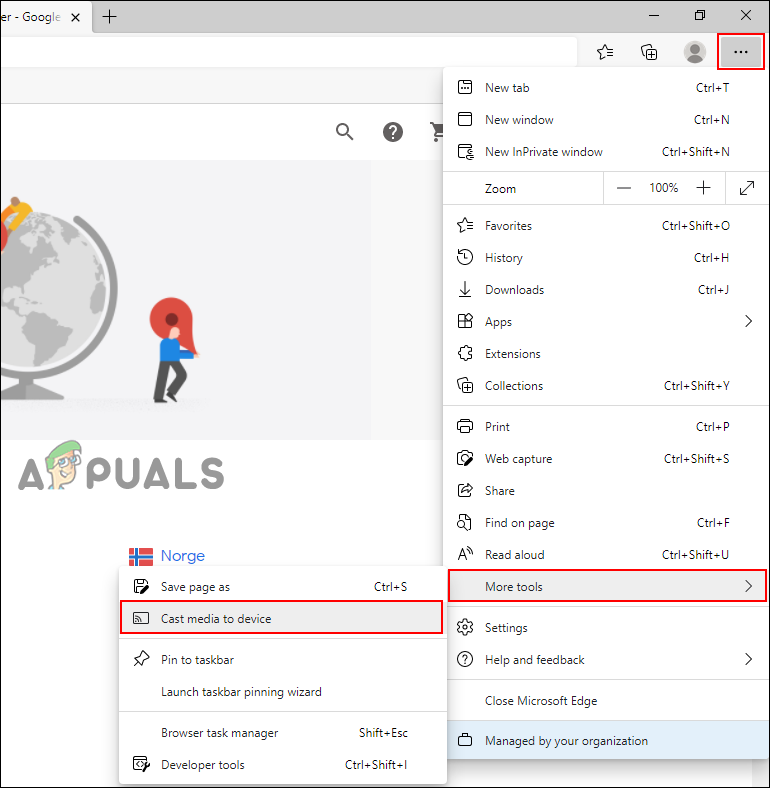Image resolution: width=770 pixels, height=788 pixels.
Task: Minimize the Edge window
Action: [x=653, y=16]
